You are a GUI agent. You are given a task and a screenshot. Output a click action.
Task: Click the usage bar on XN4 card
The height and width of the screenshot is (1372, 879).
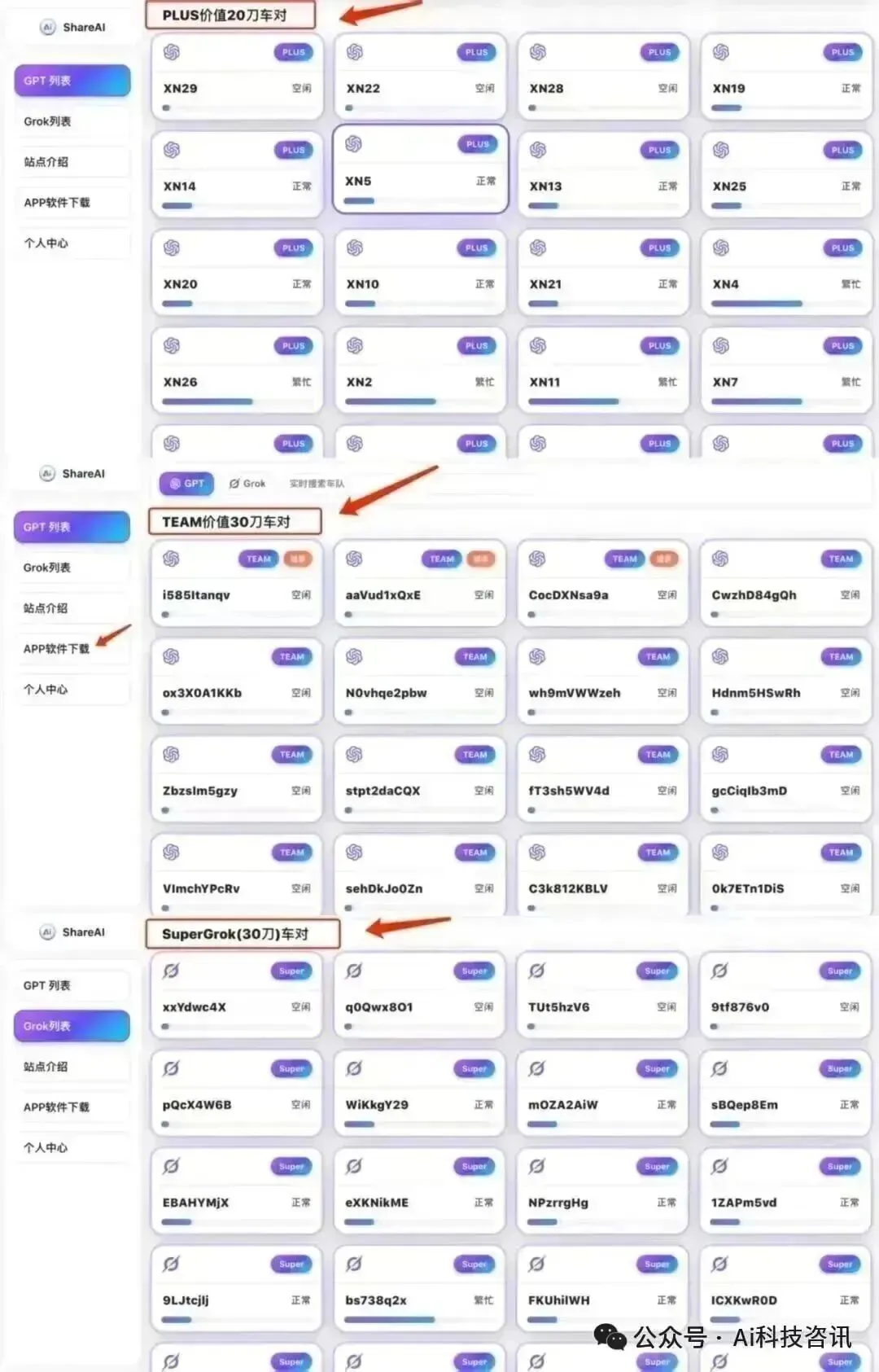(757, 304)
